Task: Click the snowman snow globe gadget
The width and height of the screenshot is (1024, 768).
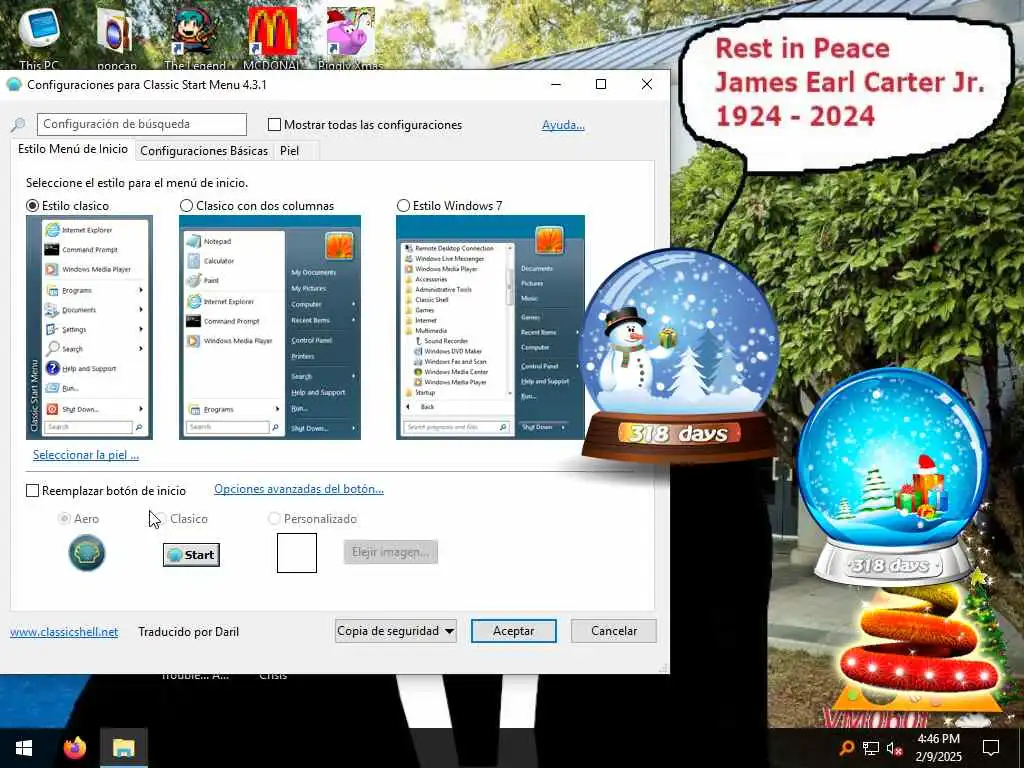Action: point(679,356)
